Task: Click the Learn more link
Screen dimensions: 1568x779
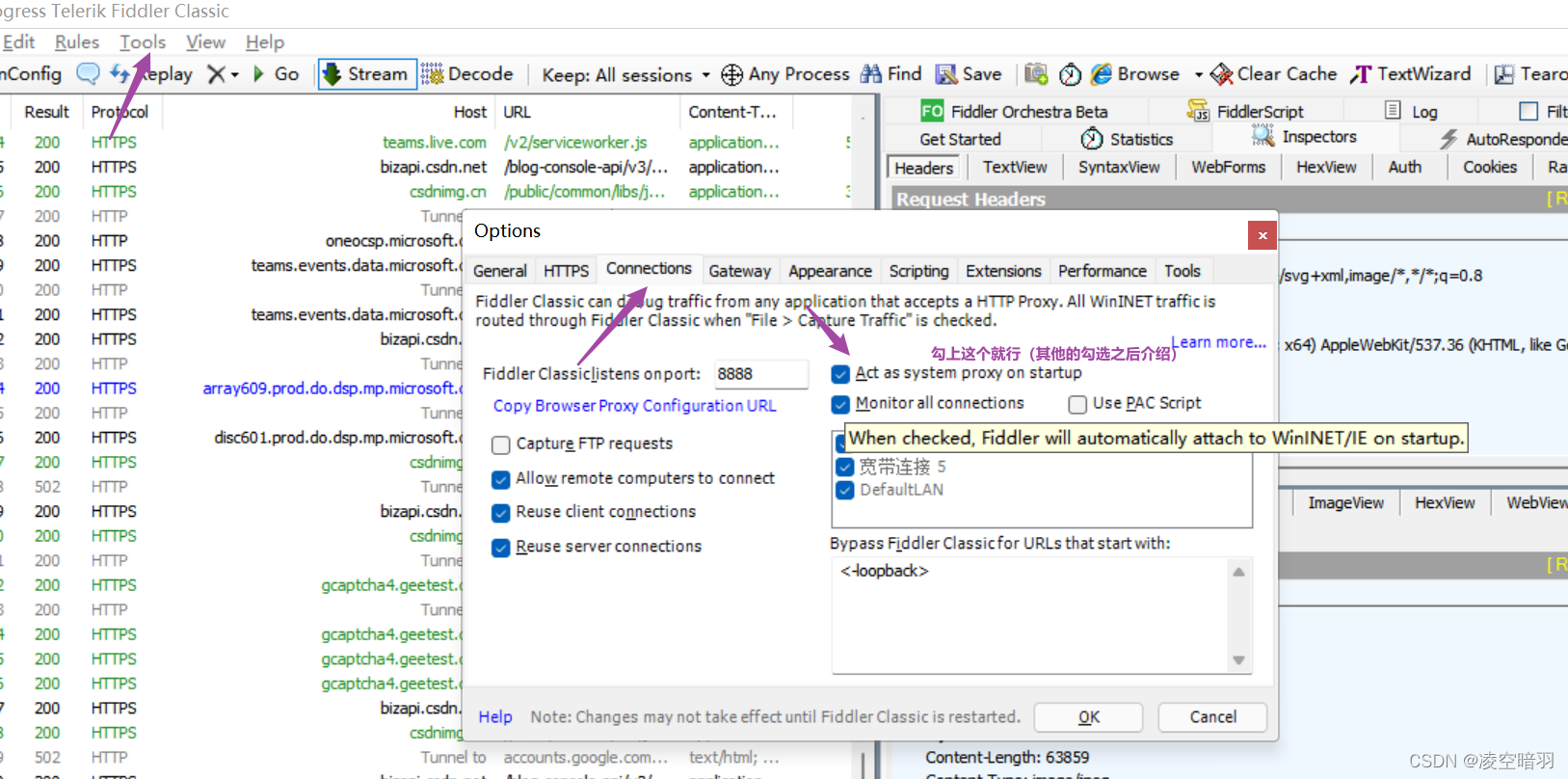Action: click(1219, 342)
